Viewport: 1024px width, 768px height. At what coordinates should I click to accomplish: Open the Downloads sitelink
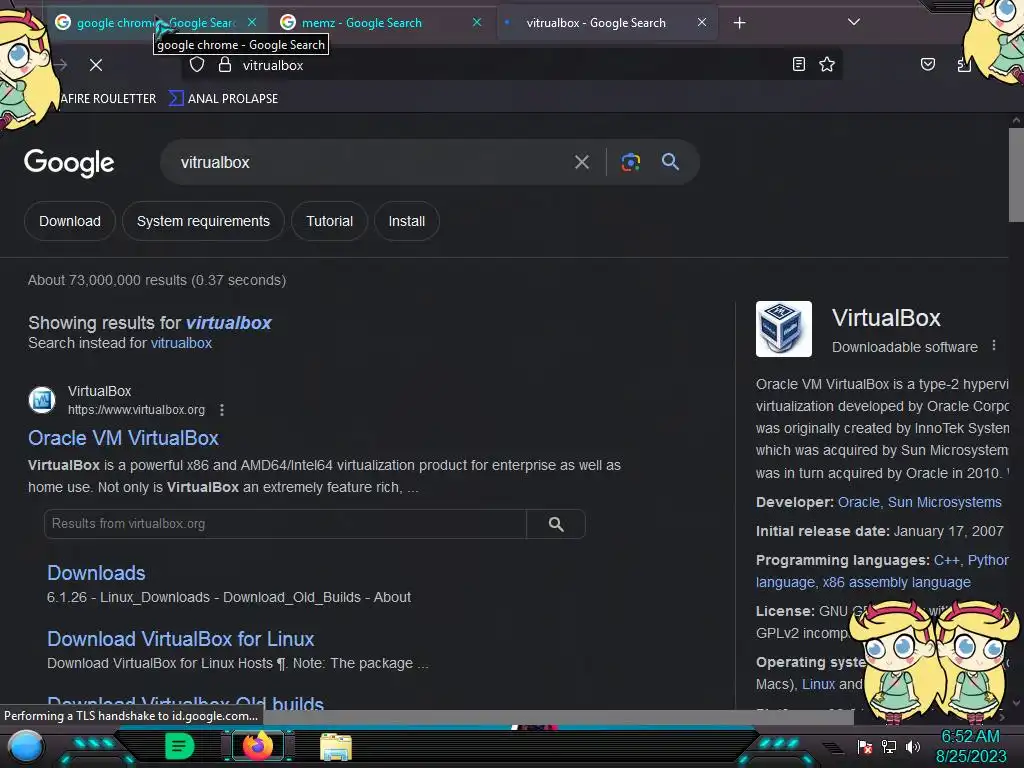point(96,573)
